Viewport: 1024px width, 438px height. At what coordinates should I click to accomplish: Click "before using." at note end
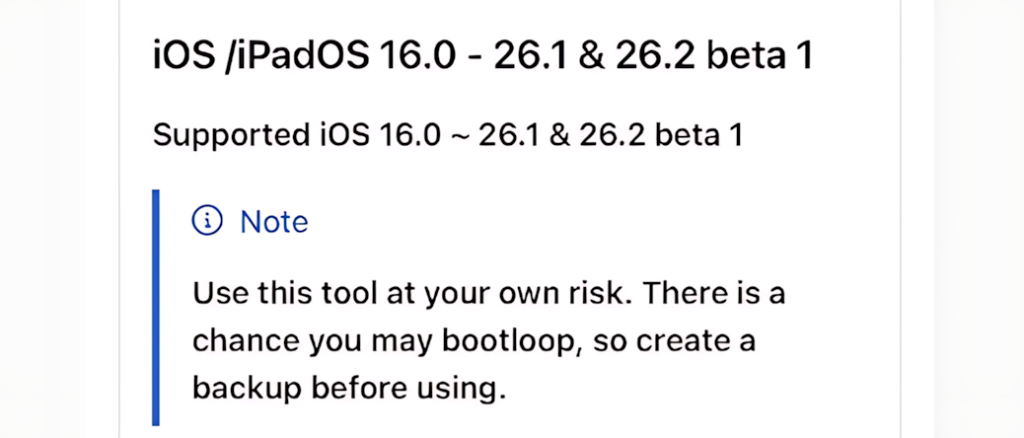click(x=409, y=390)
